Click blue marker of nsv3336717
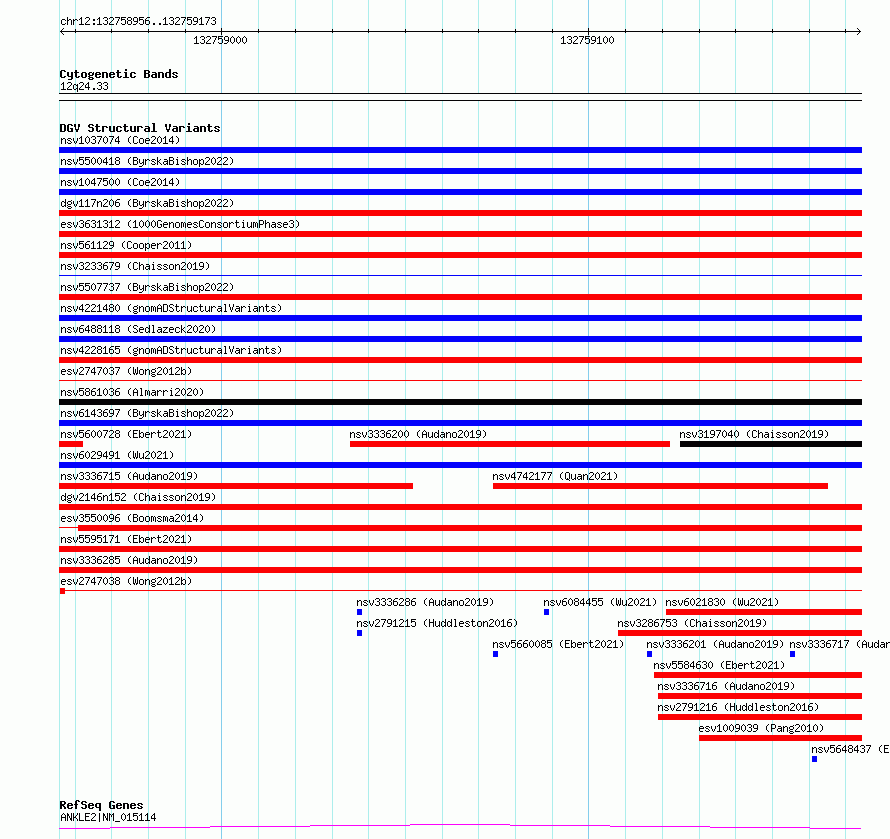890x839 pixels. pyautogui.click(x=792, y=654)
